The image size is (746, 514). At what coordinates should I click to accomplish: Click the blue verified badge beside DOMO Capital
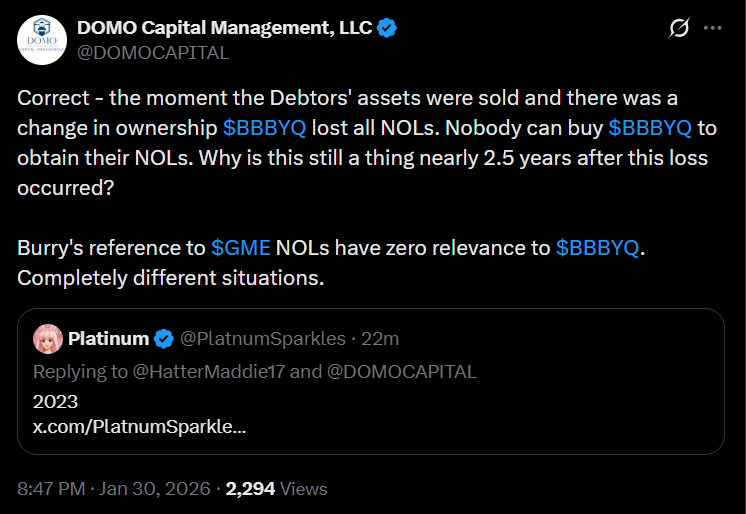coord(387,29)
